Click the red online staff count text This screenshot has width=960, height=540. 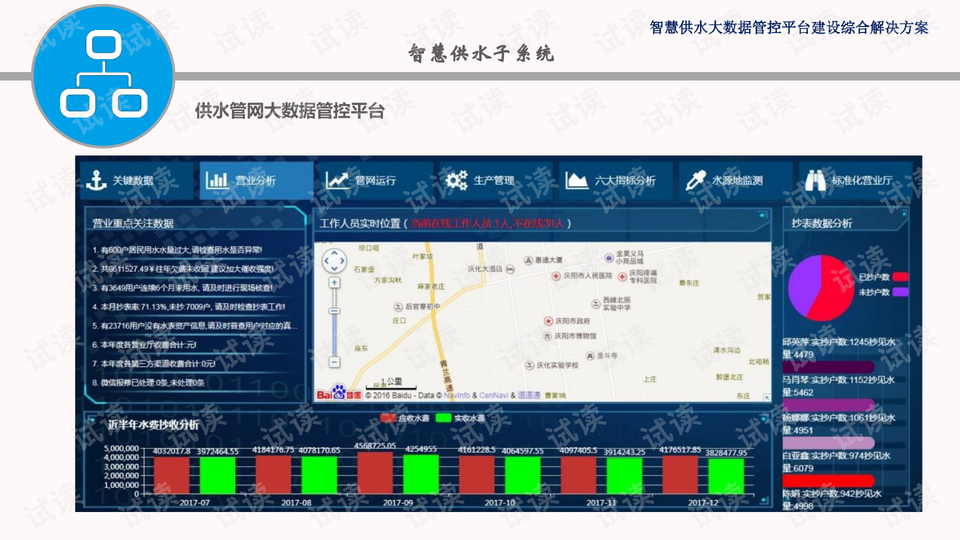pyautogui.click(x=487, y=223)
